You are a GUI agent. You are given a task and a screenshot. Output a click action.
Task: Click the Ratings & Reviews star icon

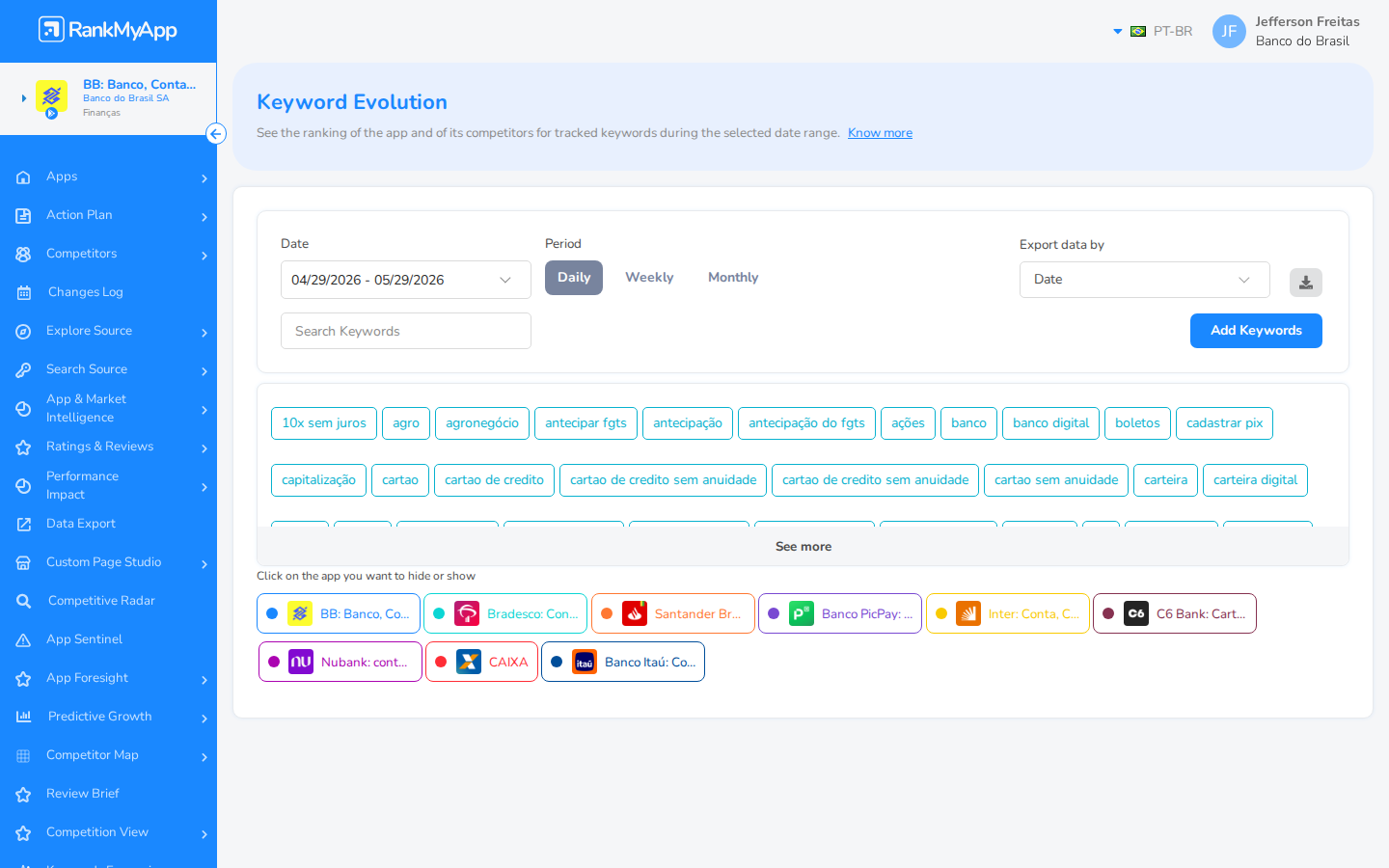click(24, 448)
